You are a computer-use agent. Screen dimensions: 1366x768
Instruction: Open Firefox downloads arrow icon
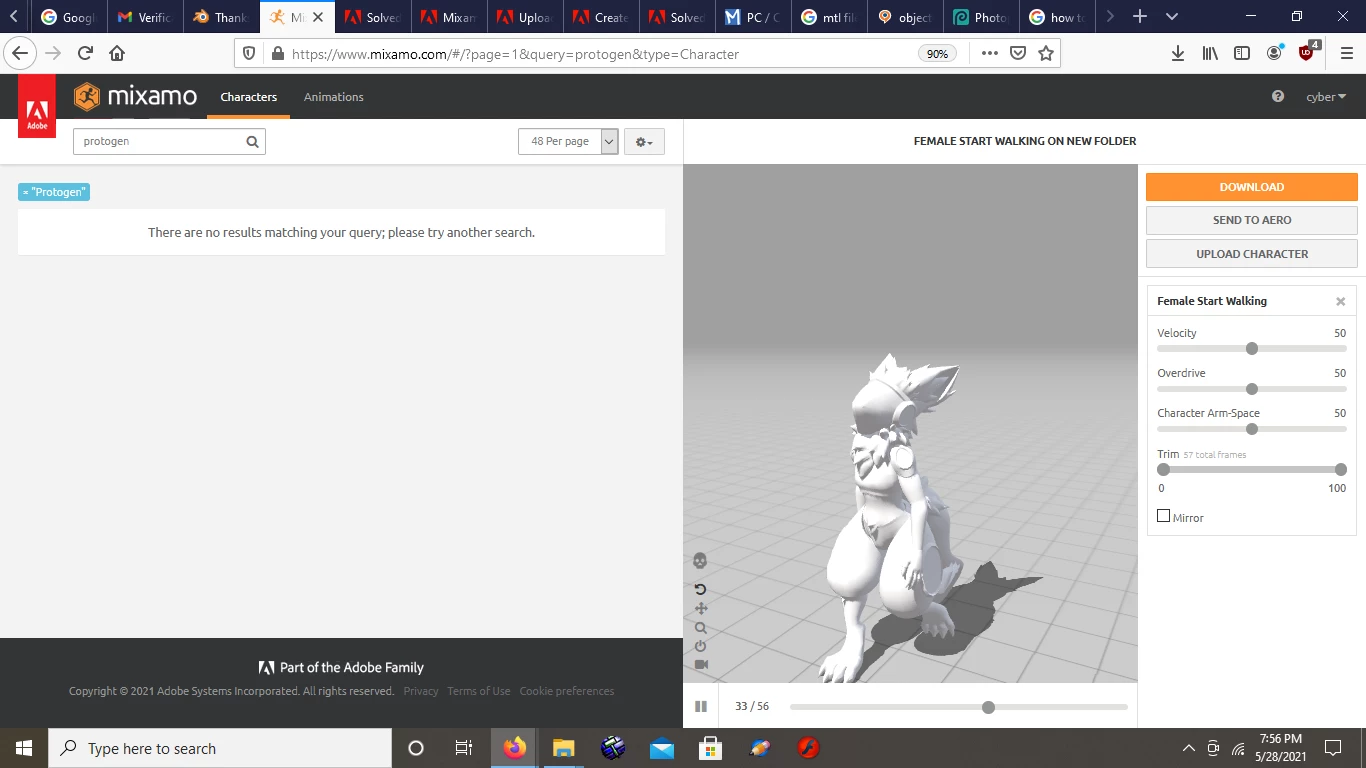1178,54
